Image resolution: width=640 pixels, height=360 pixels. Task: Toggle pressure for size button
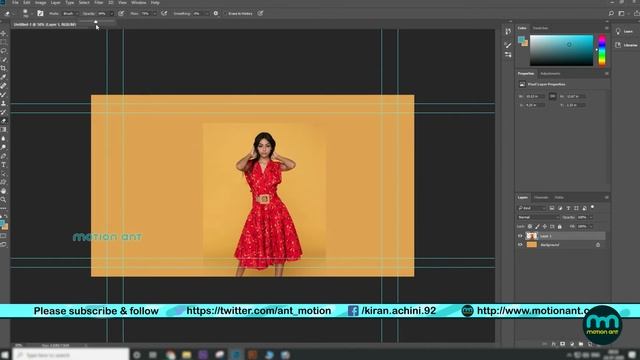260,13
